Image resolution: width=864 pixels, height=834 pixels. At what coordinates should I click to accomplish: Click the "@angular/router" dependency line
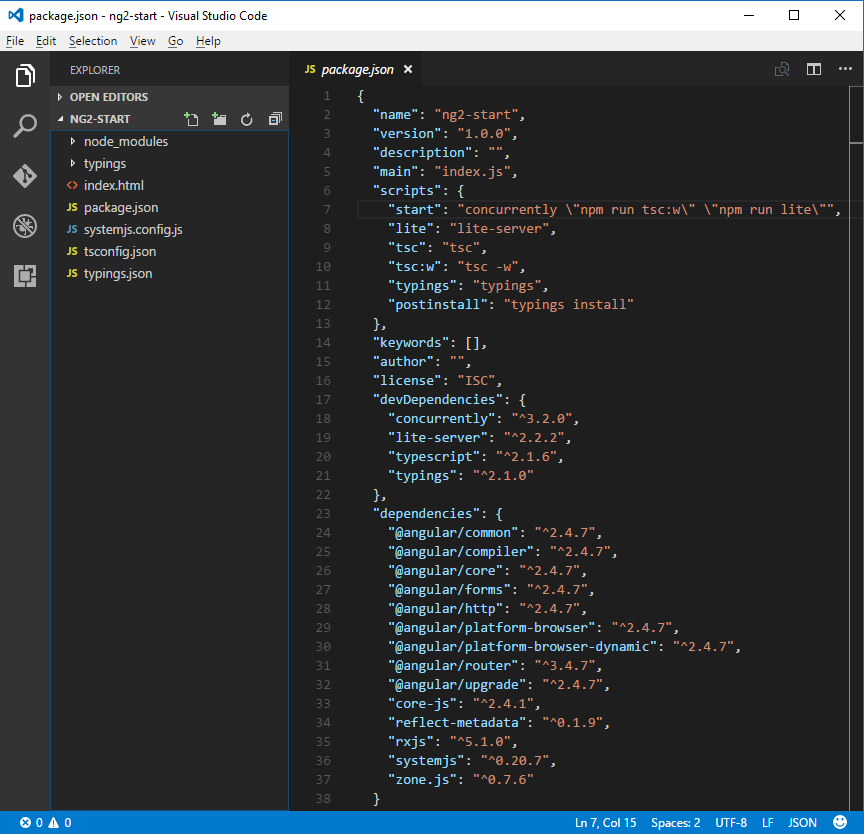point(494,665)
